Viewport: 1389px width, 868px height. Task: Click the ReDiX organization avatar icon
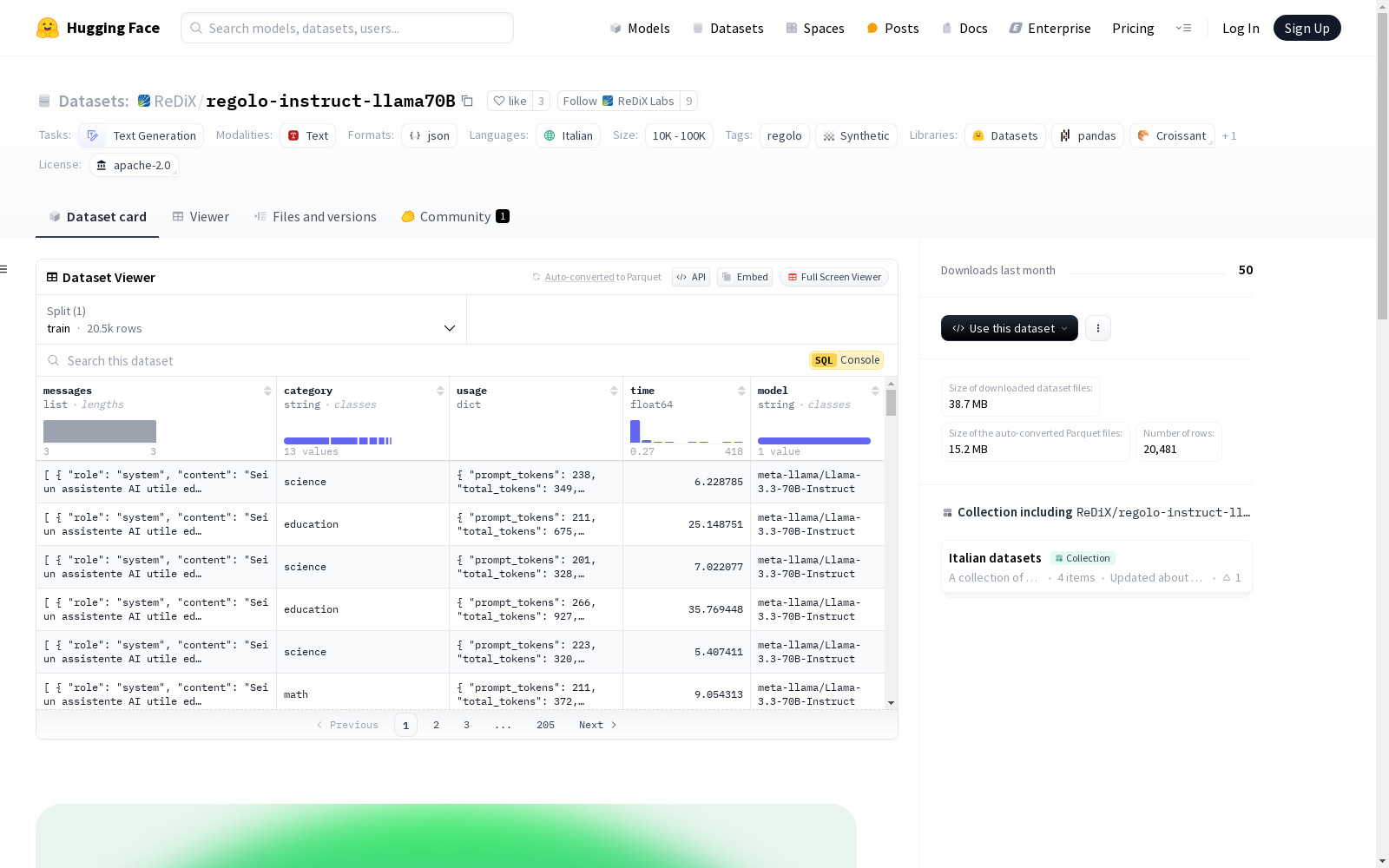(144, 101)
